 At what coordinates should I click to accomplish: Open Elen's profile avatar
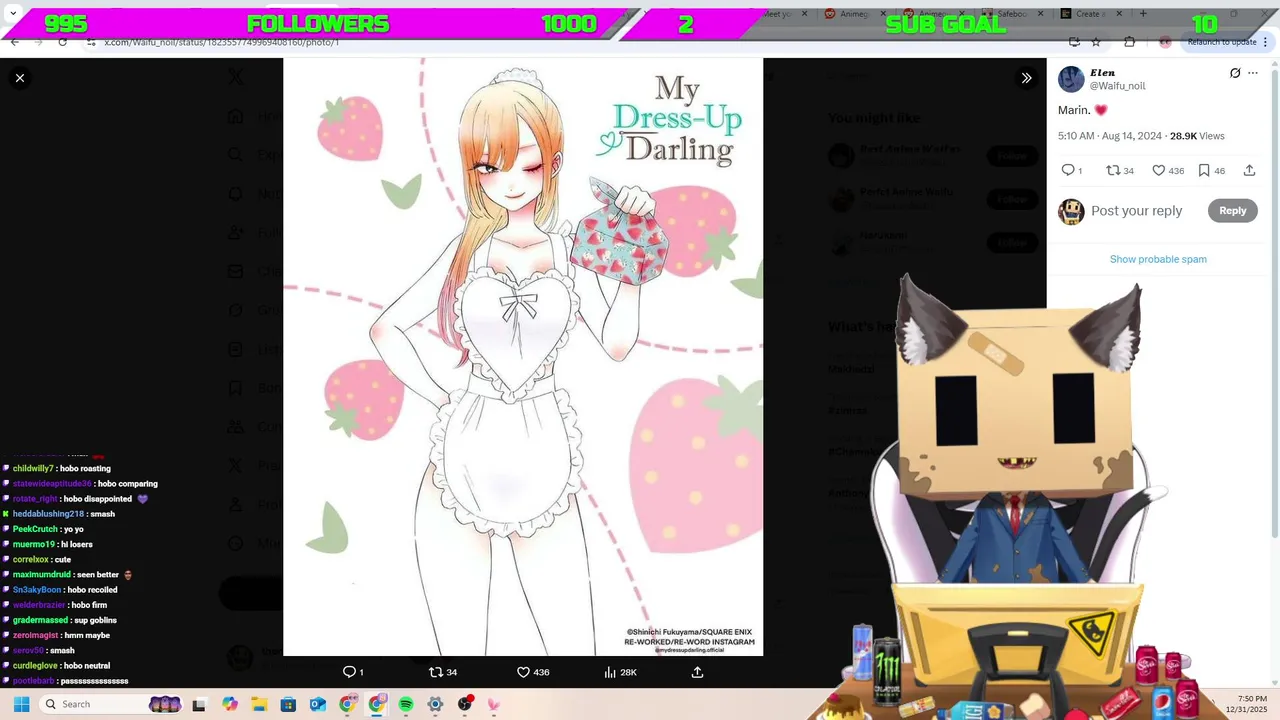1071,79
